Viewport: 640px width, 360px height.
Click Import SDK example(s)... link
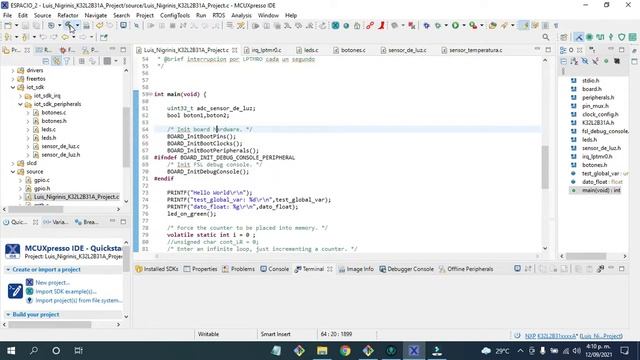pos(66,291)
